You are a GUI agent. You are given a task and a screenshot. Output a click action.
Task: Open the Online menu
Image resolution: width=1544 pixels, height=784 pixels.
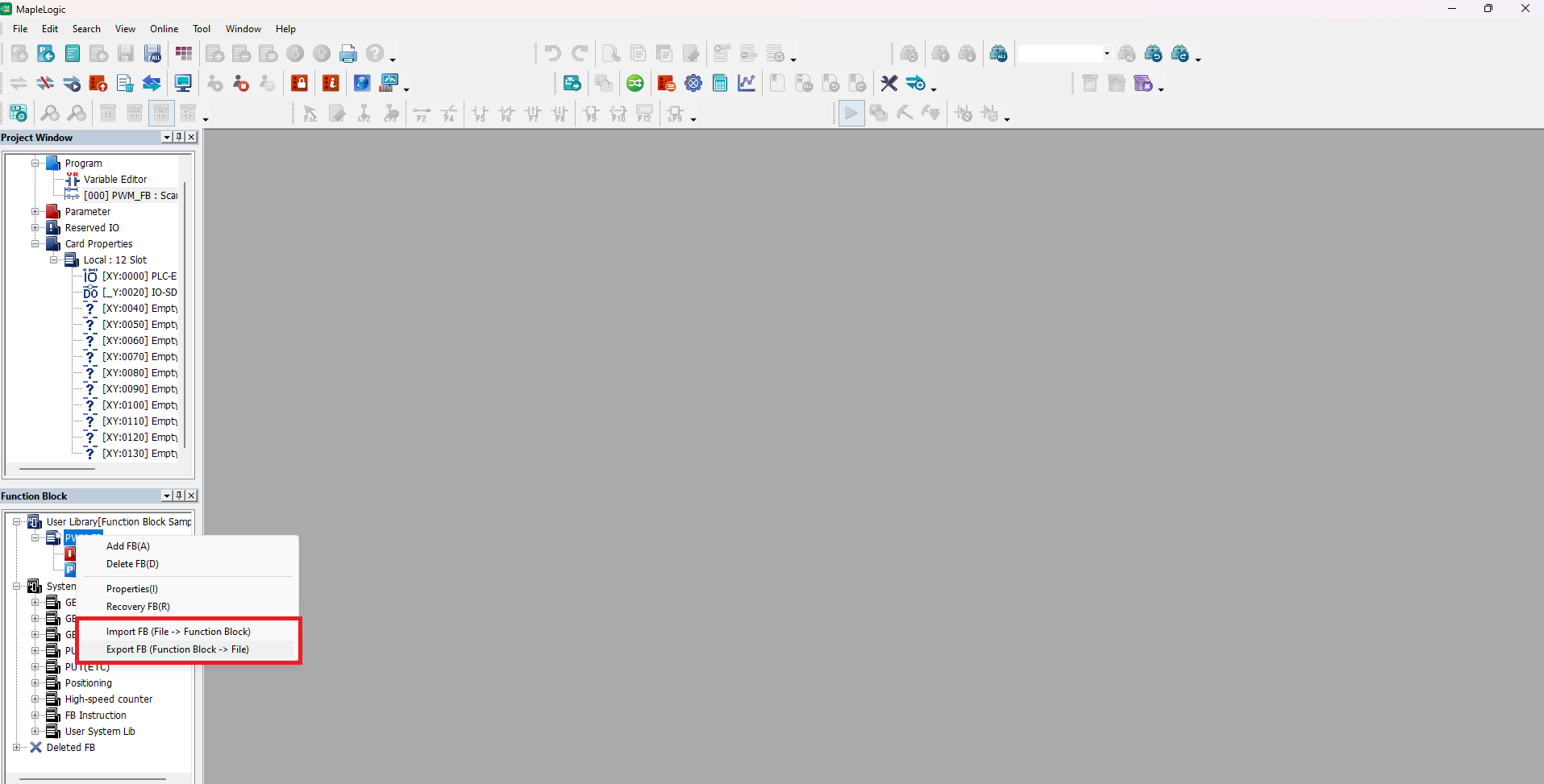164,28
